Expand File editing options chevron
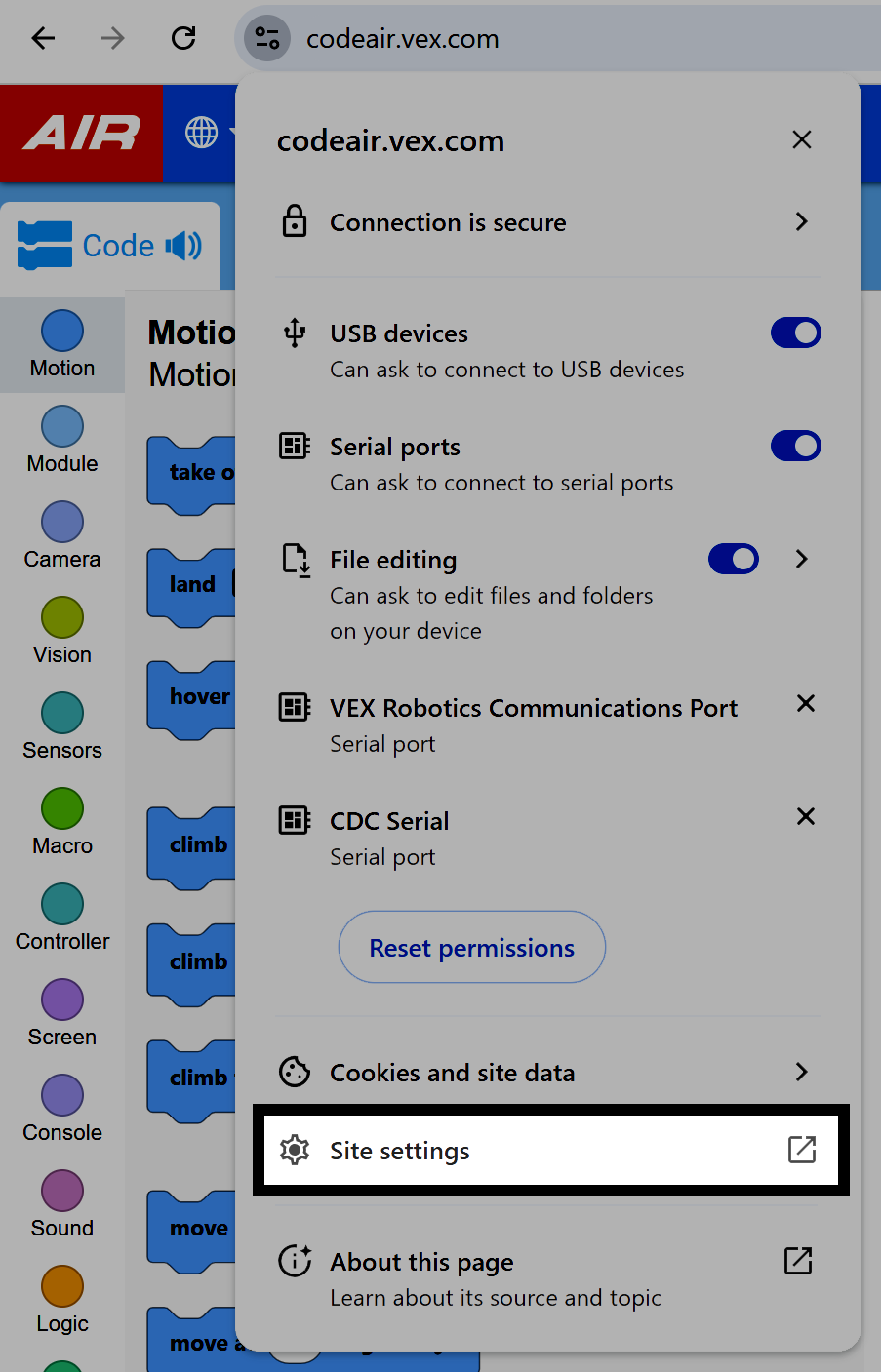 point(801,559)
